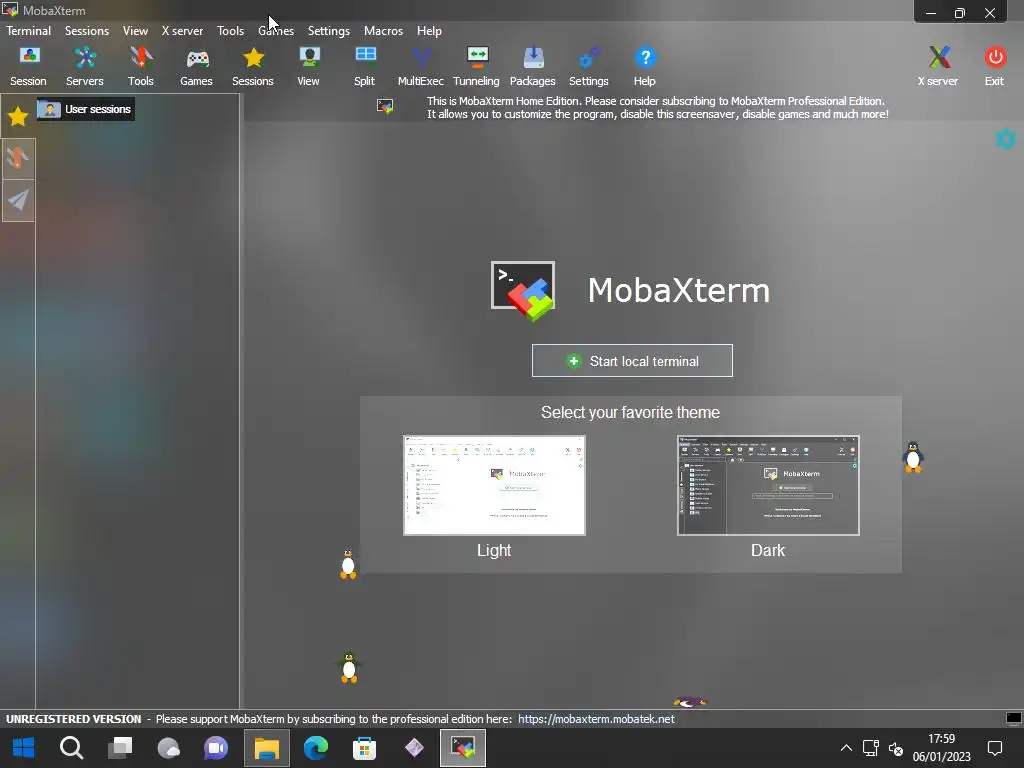
Task: Open the View toolbar icon
Action: click(308, 67)
